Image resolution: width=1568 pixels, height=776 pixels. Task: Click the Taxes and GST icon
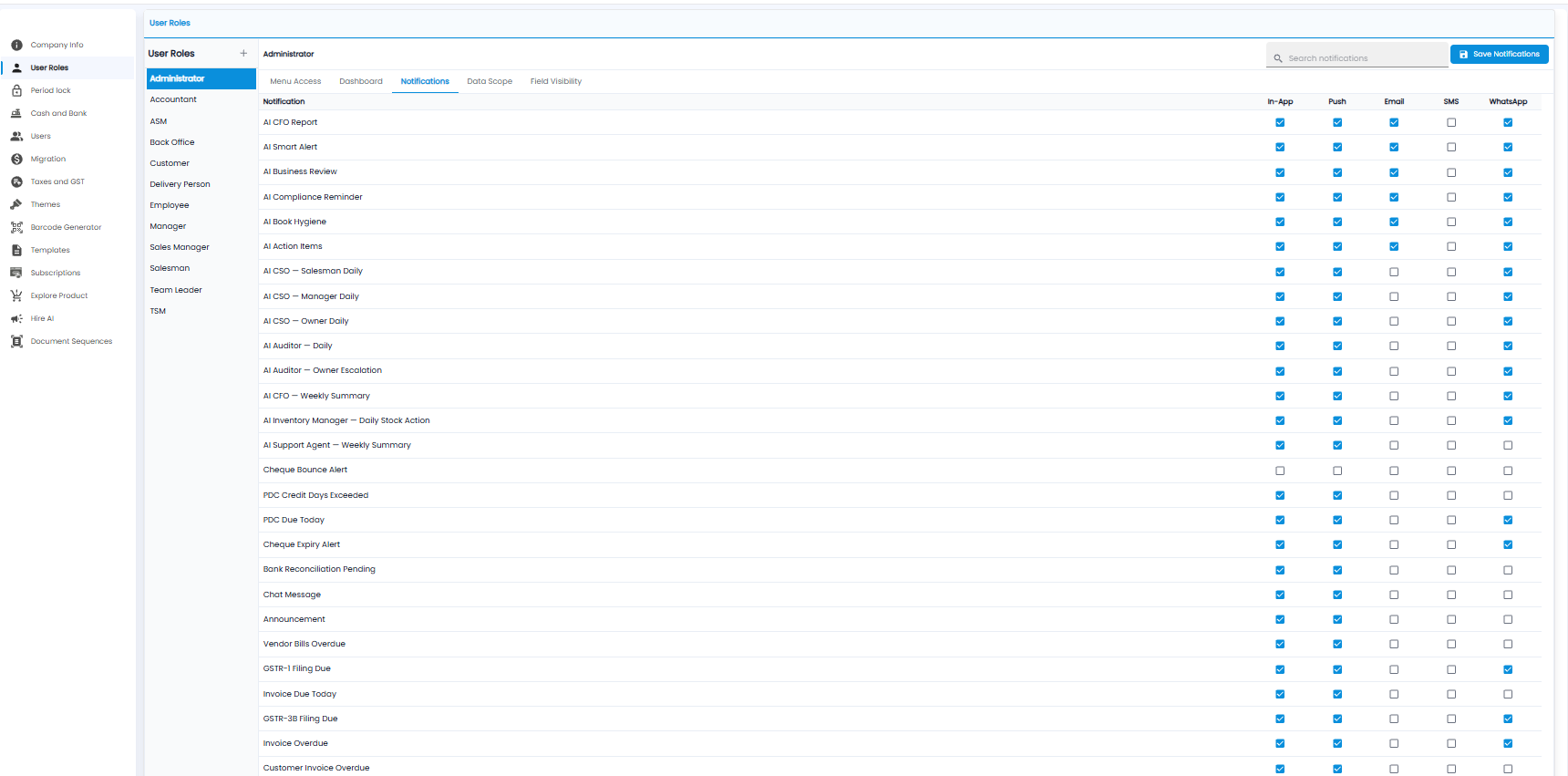click(16, 181)
